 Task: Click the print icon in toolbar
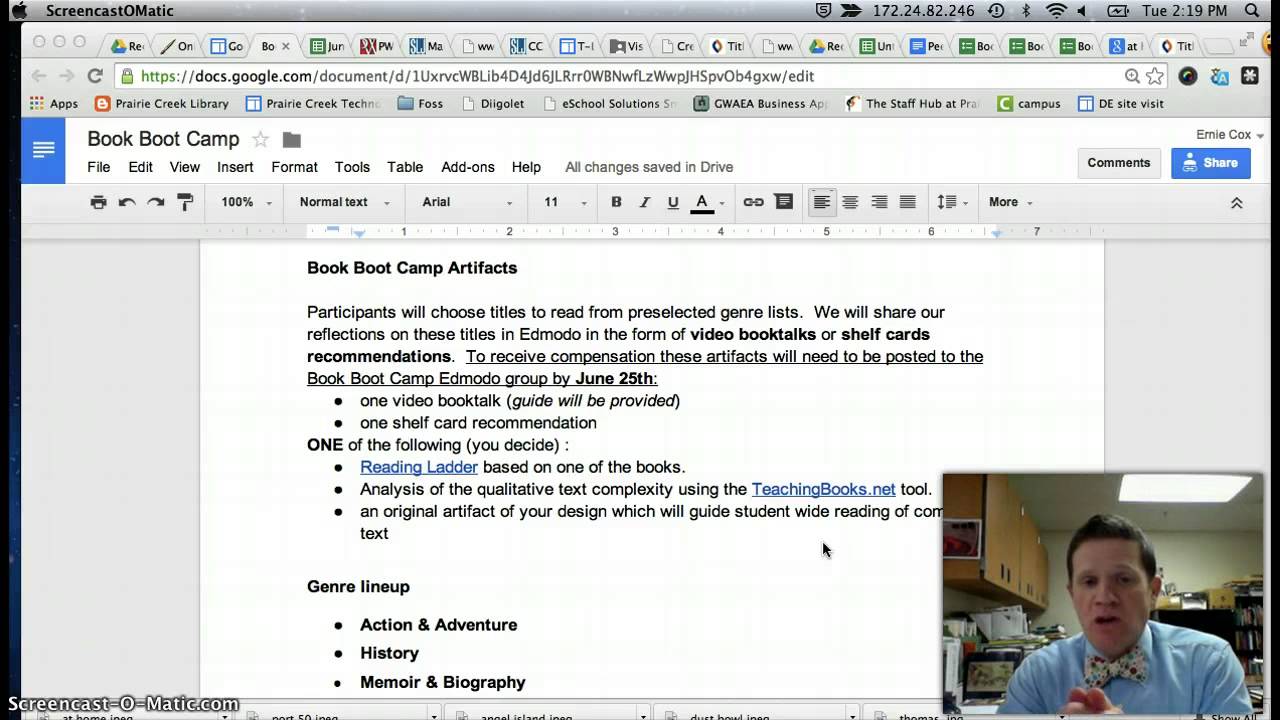click(x=98, y=202)
